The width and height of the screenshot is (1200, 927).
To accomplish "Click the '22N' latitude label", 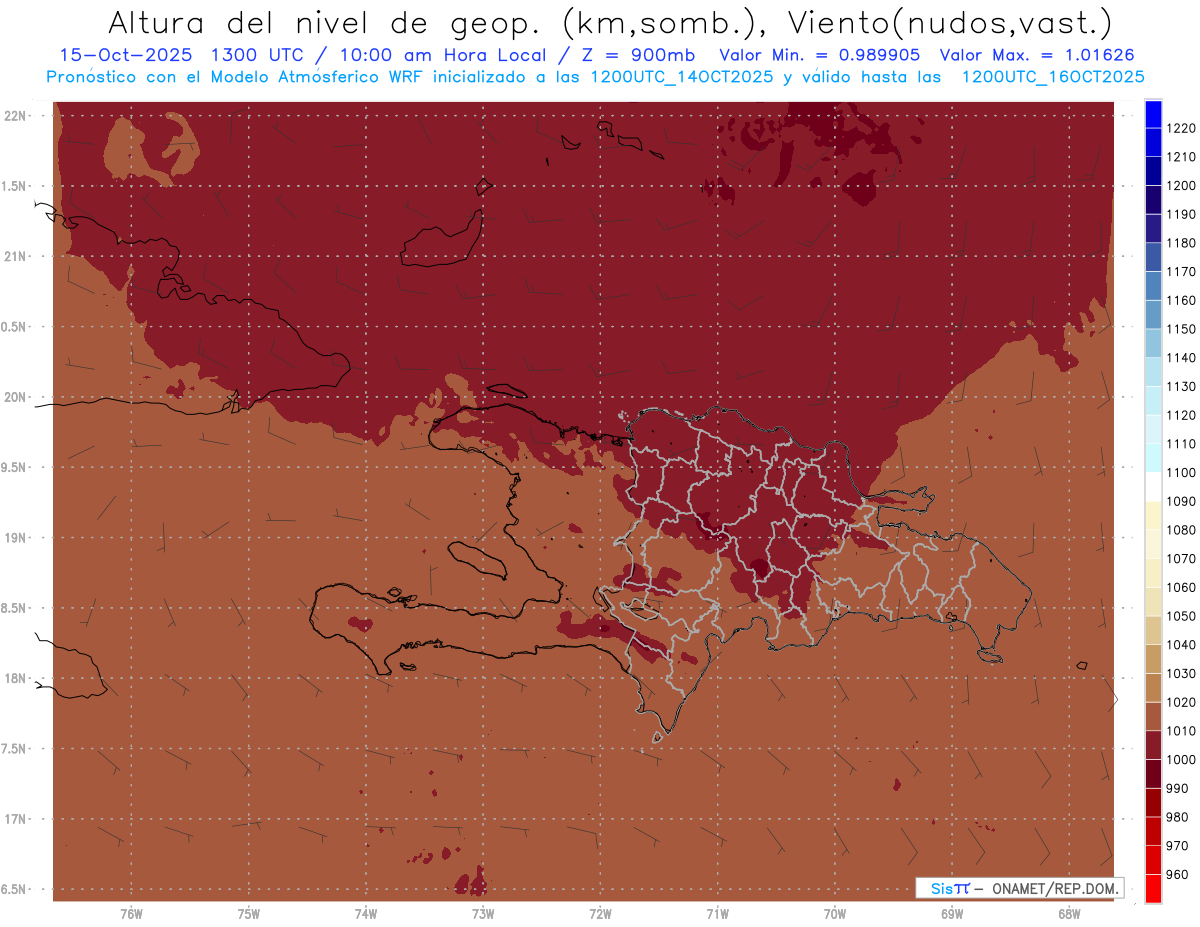I will click(x=15, y=115).
